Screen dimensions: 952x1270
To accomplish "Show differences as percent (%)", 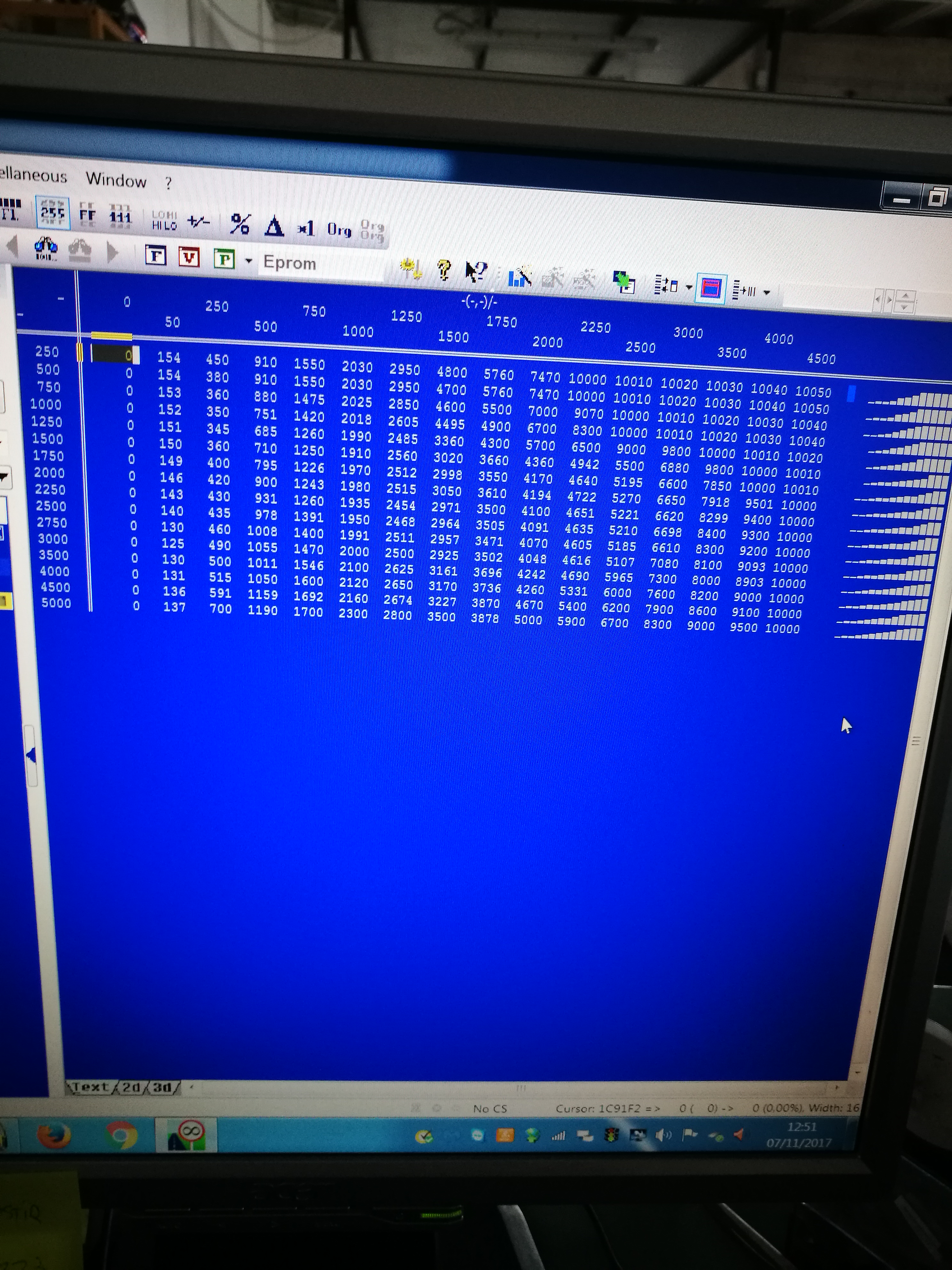I will (x=240, y=224).
